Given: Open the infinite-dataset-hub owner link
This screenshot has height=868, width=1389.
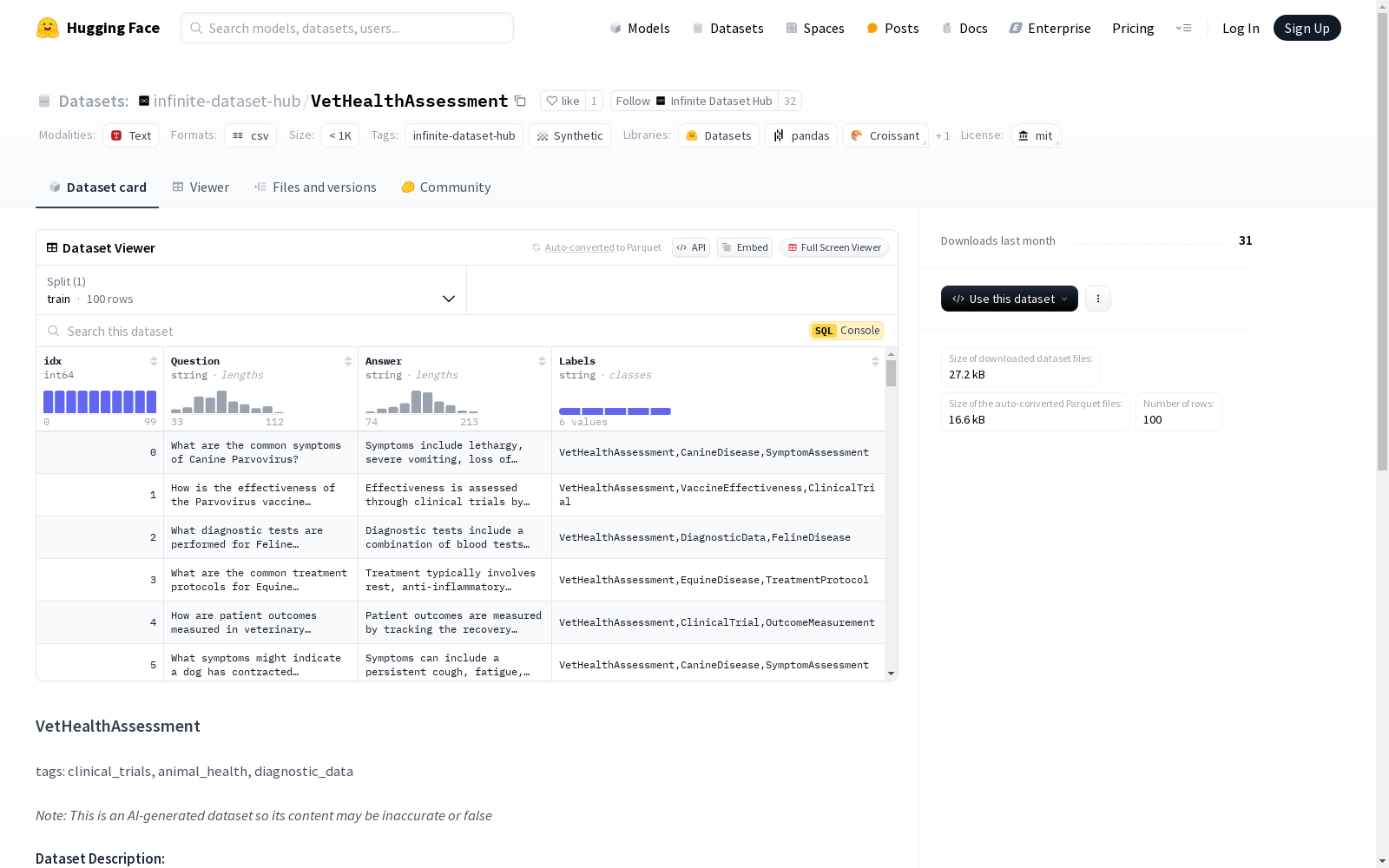Looking at the screenshot, I should point(227,101).
